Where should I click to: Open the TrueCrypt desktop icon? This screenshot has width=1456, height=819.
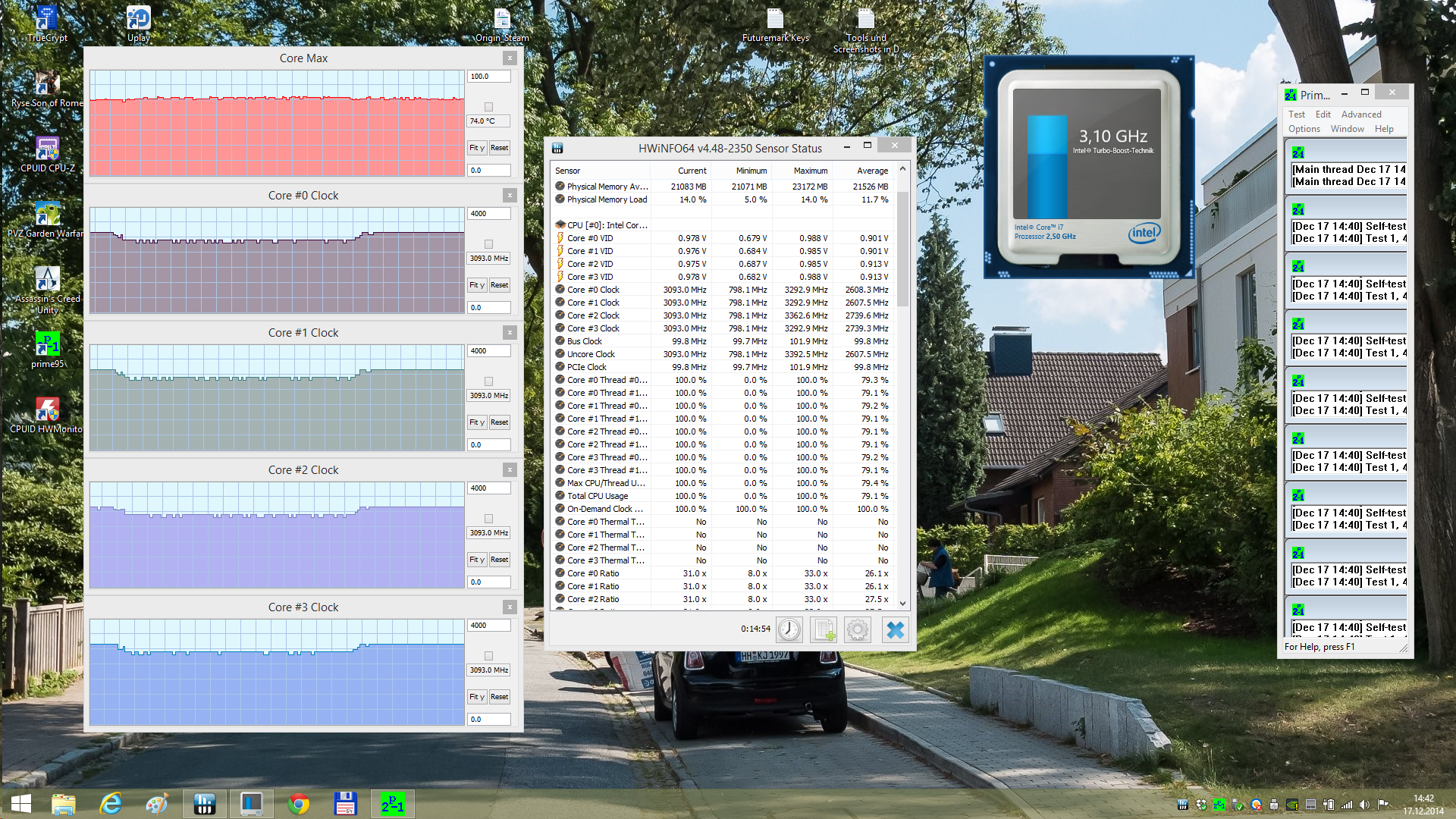click(x=47, y=19)
